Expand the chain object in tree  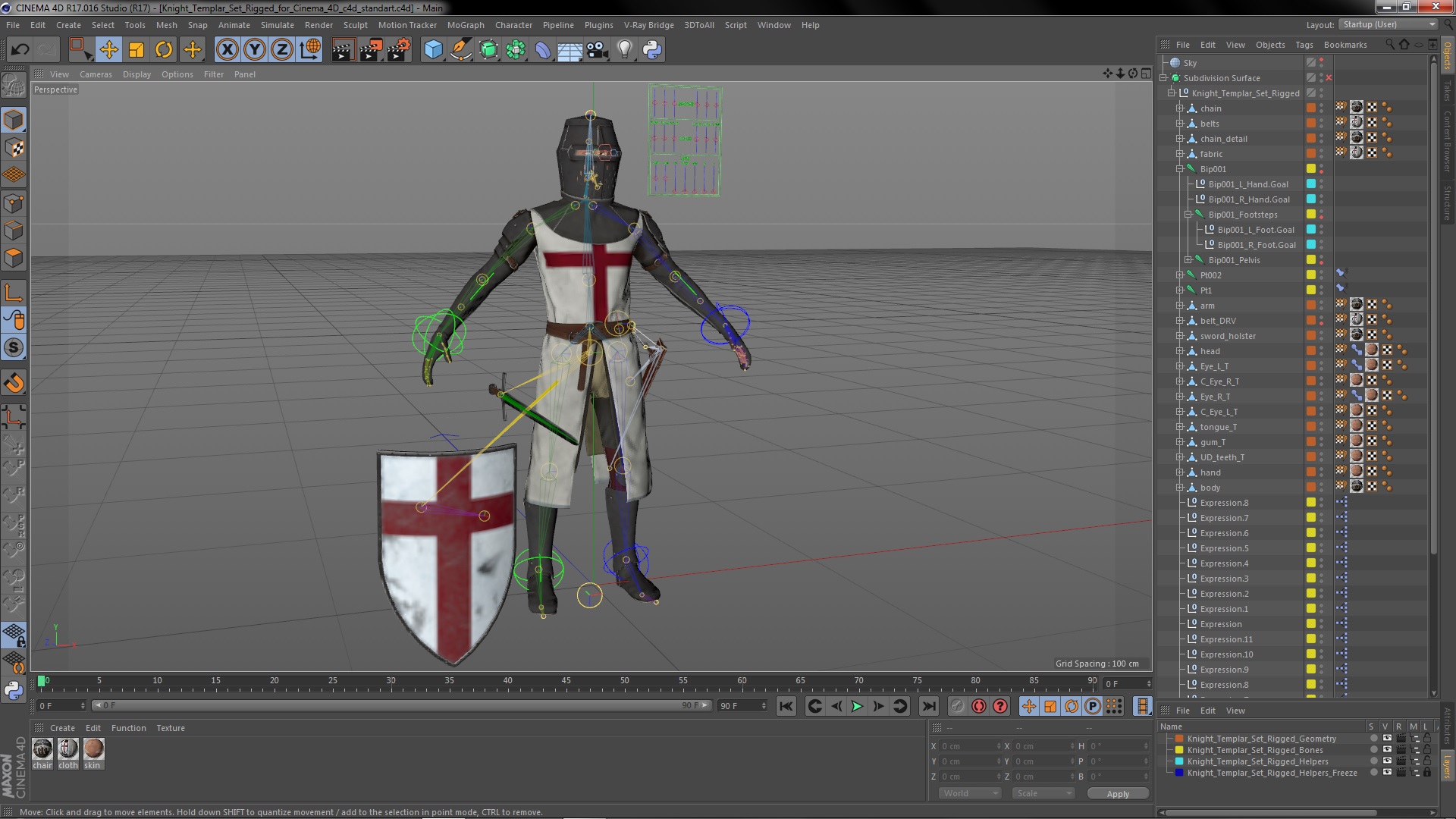point(1180,108)
